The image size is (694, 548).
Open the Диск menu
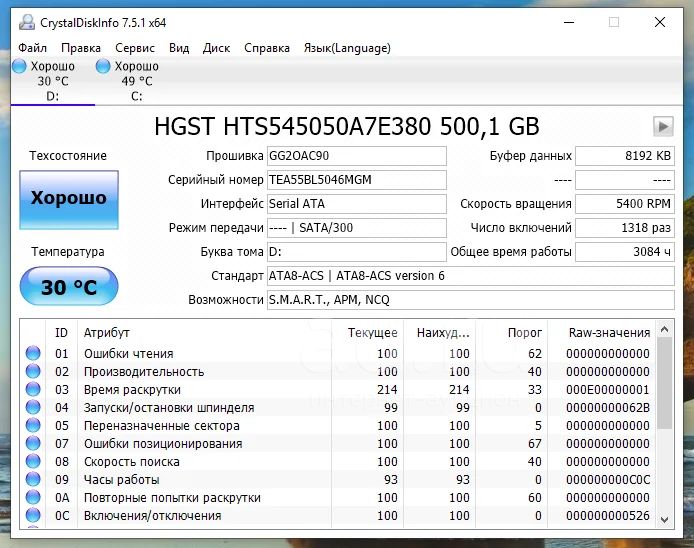216,48
